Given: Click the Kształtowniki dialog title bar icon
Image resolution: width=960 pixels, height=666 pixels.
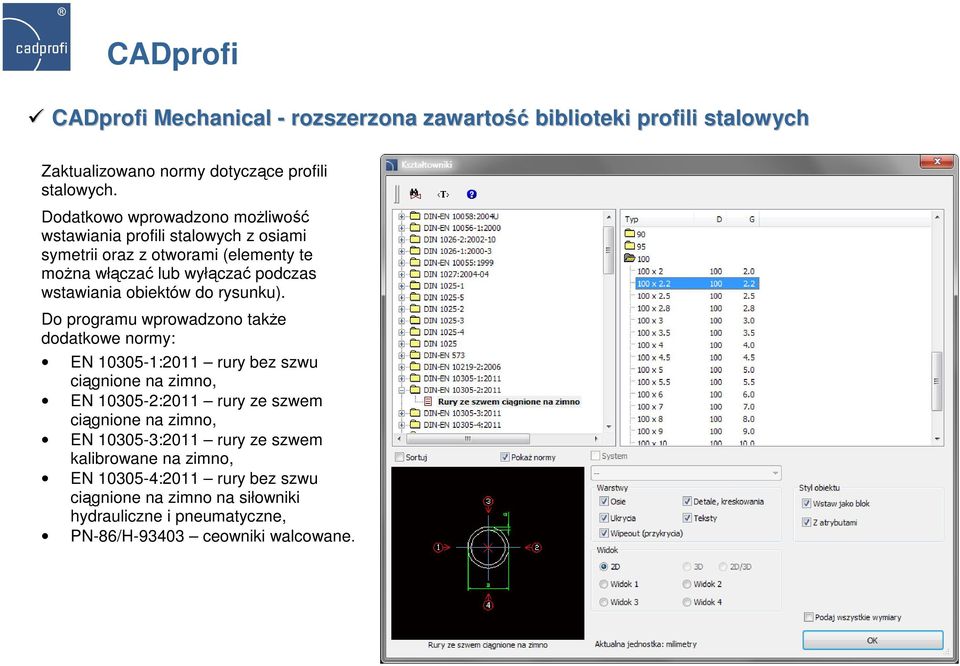Looking at the screenshot, I should (x=392, y=165).
